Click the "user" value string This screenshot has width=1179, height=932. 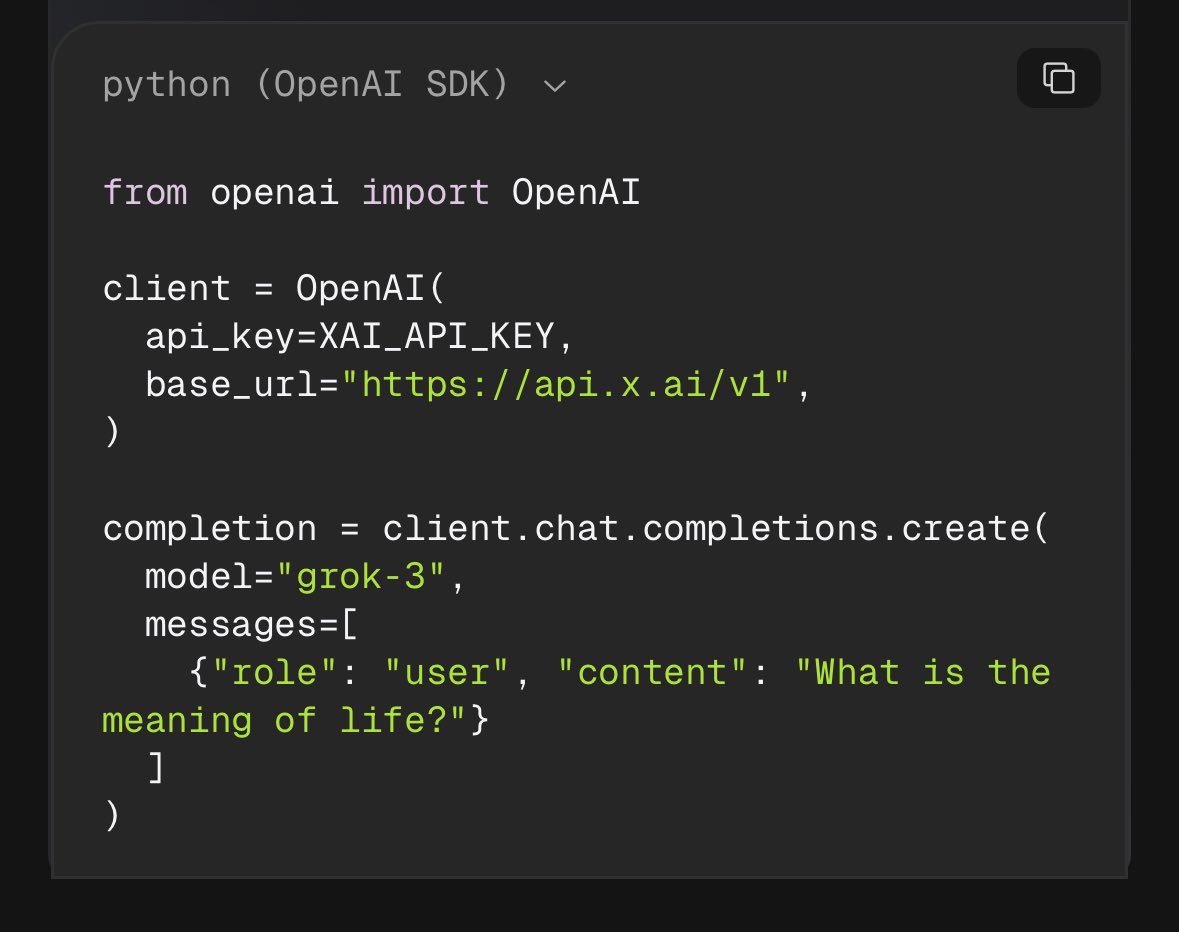[446, 673]
